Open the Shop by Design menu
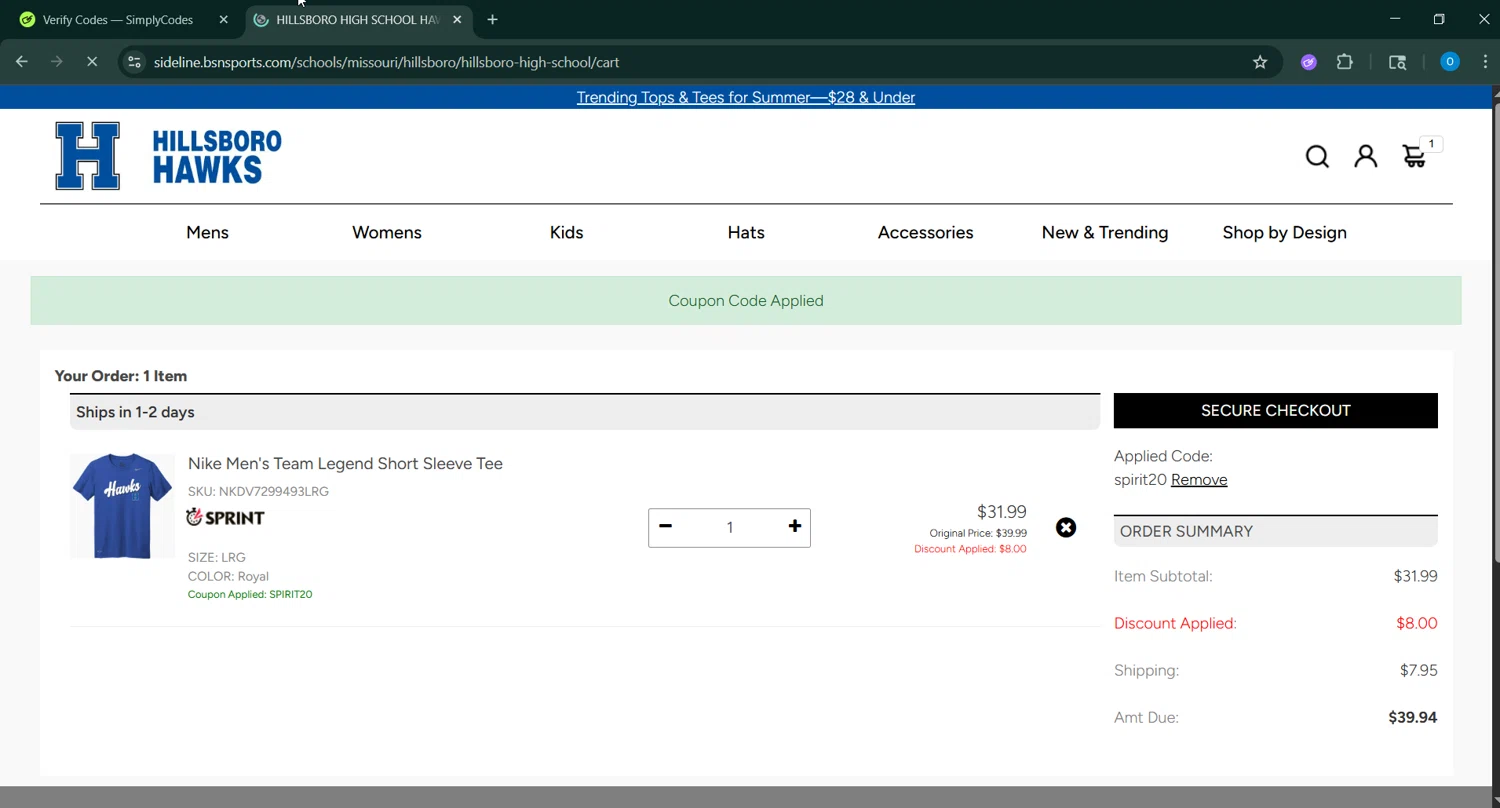Screen dimensions: 1500x808 (x=1284, y=232)
